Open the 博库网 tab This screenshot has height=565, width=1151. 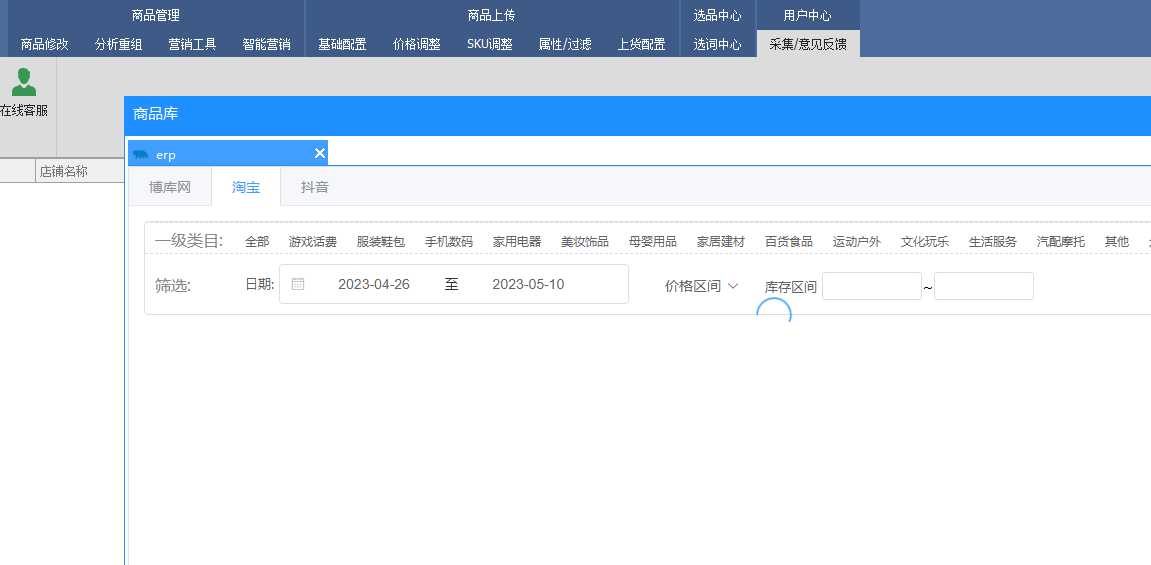pos(169,187)
